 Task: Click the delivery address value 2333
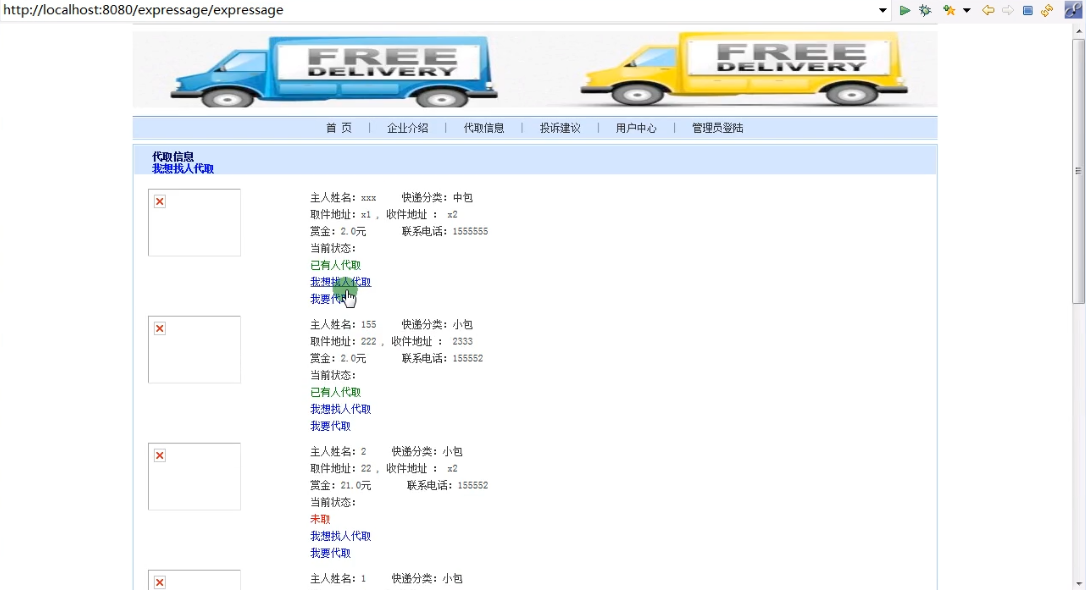pos(463,341)
